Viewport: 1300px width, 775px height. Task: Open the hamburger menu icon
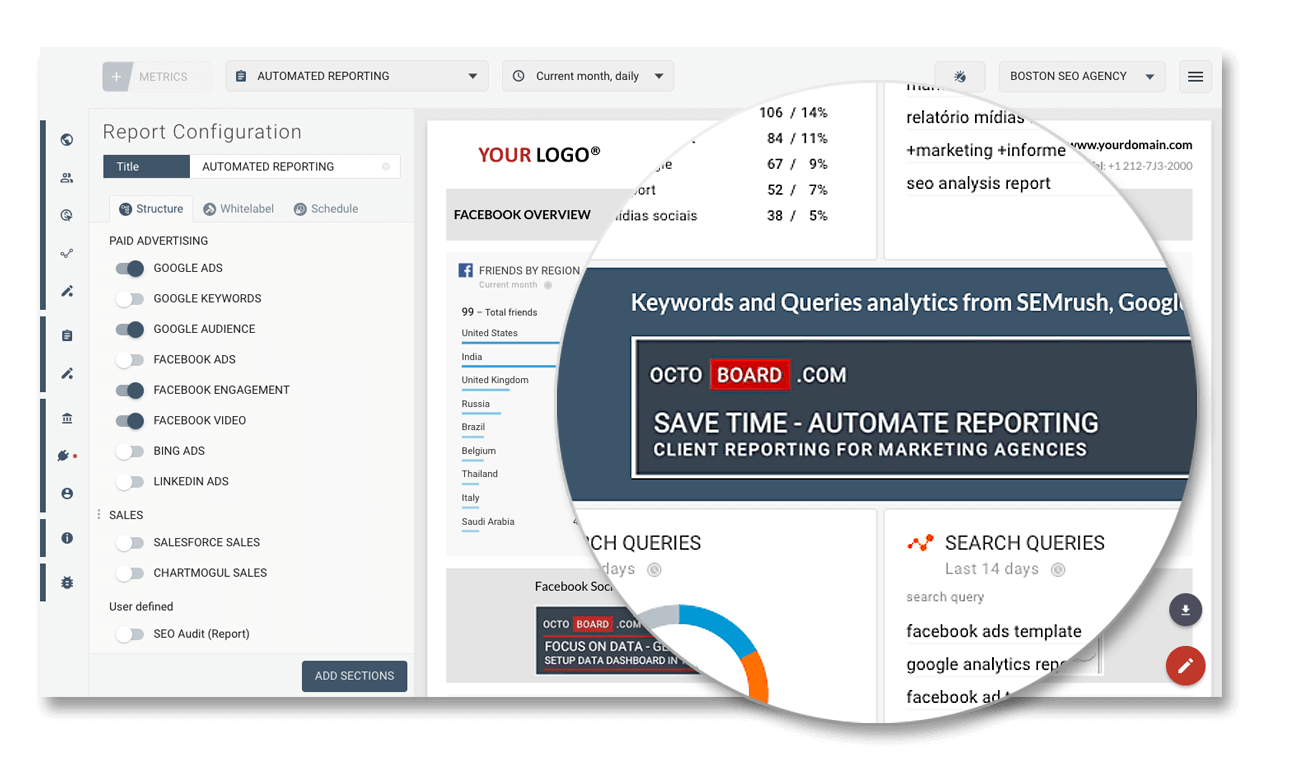[x=1195, y=77]
